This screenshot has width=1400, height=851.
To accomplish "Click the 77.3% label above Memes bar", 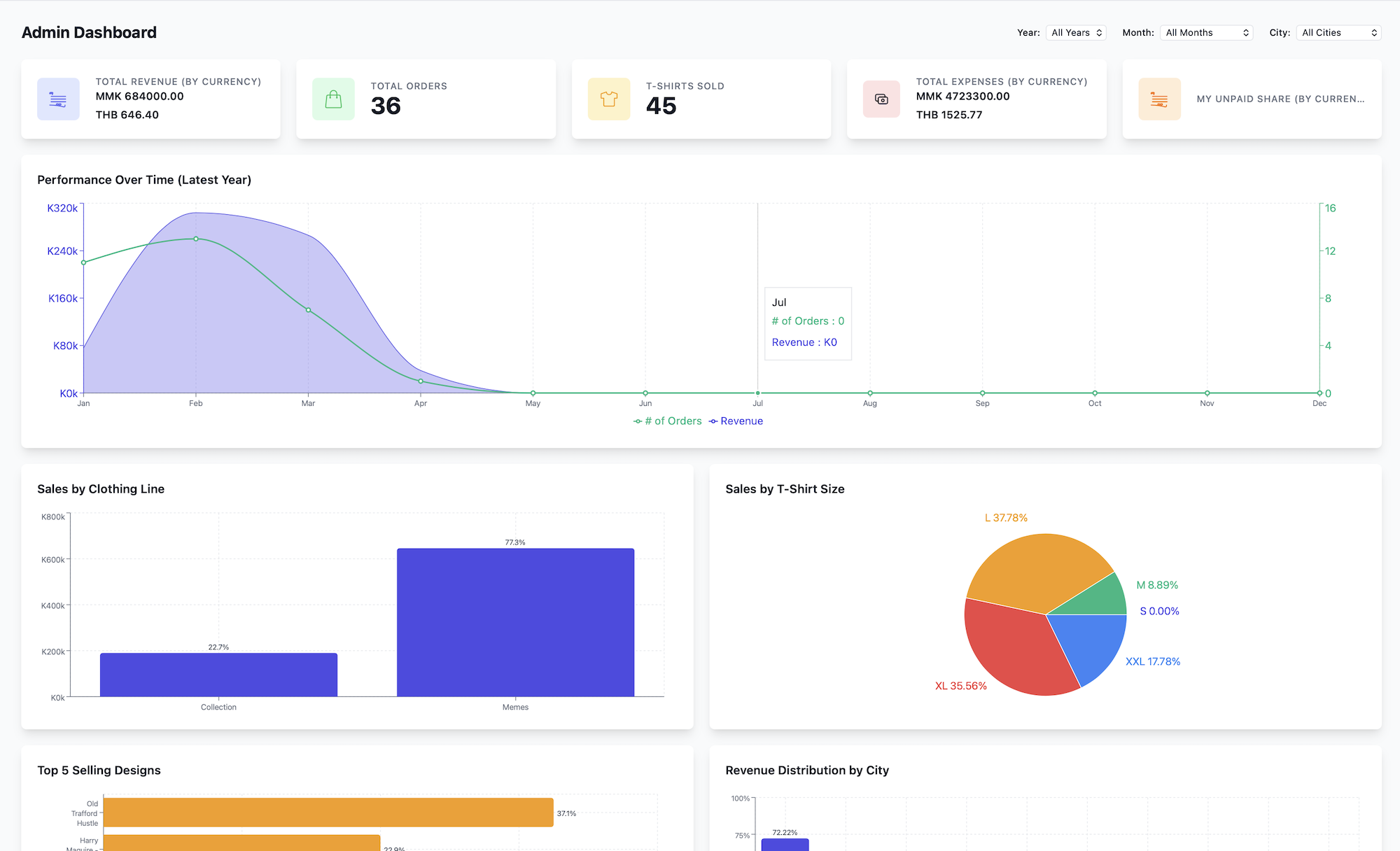I will tap(515, 542).
